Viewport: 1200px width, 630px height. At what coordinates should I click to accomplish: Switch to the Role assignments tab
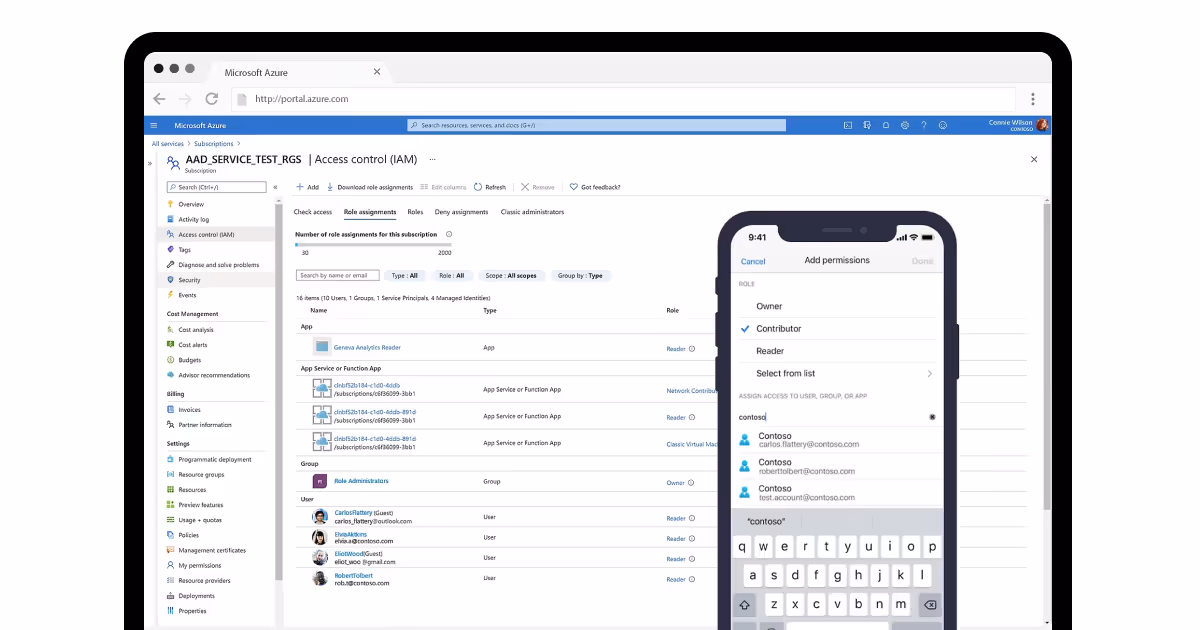point(370,212)
